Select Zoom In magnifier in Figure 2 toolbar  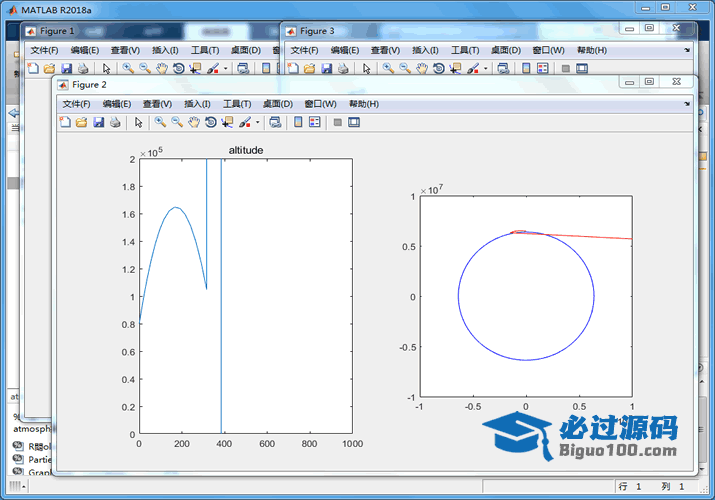click(x=160, y=122)
